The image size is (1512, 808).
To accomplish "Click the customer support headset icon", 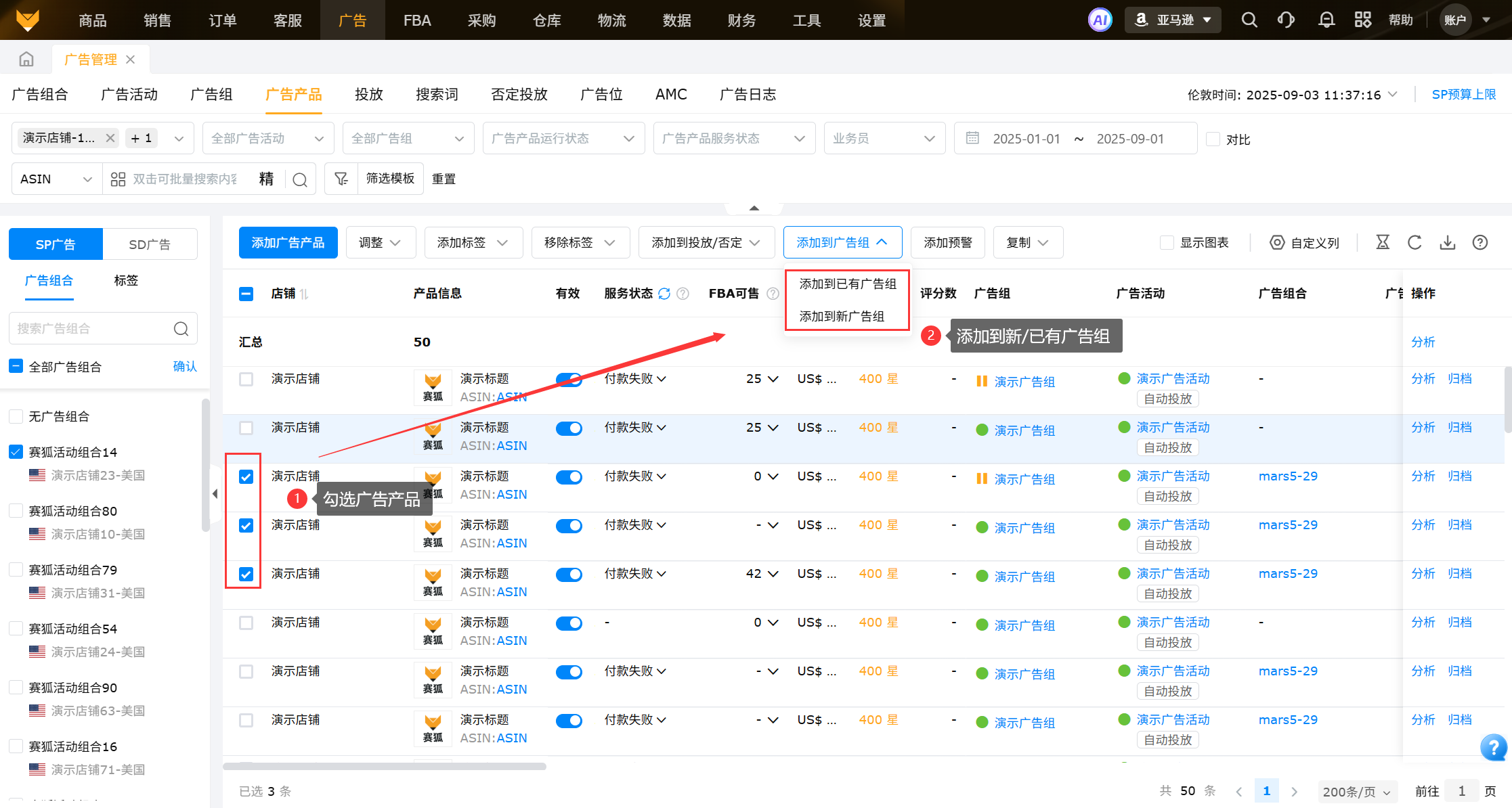I will [1286, 20].
